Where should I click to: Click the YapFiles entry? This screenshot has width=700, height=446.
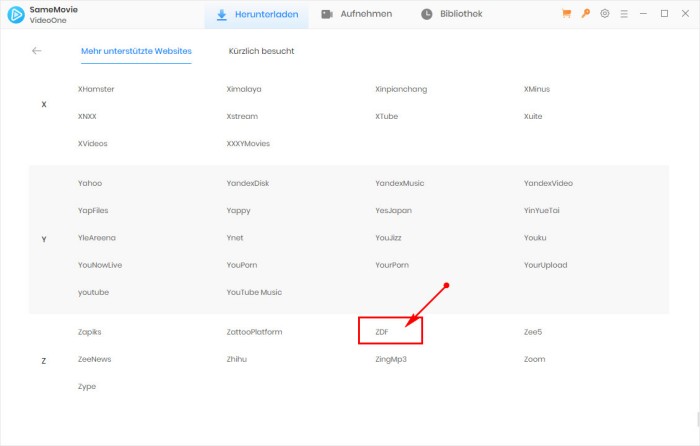tap(93, 211)
